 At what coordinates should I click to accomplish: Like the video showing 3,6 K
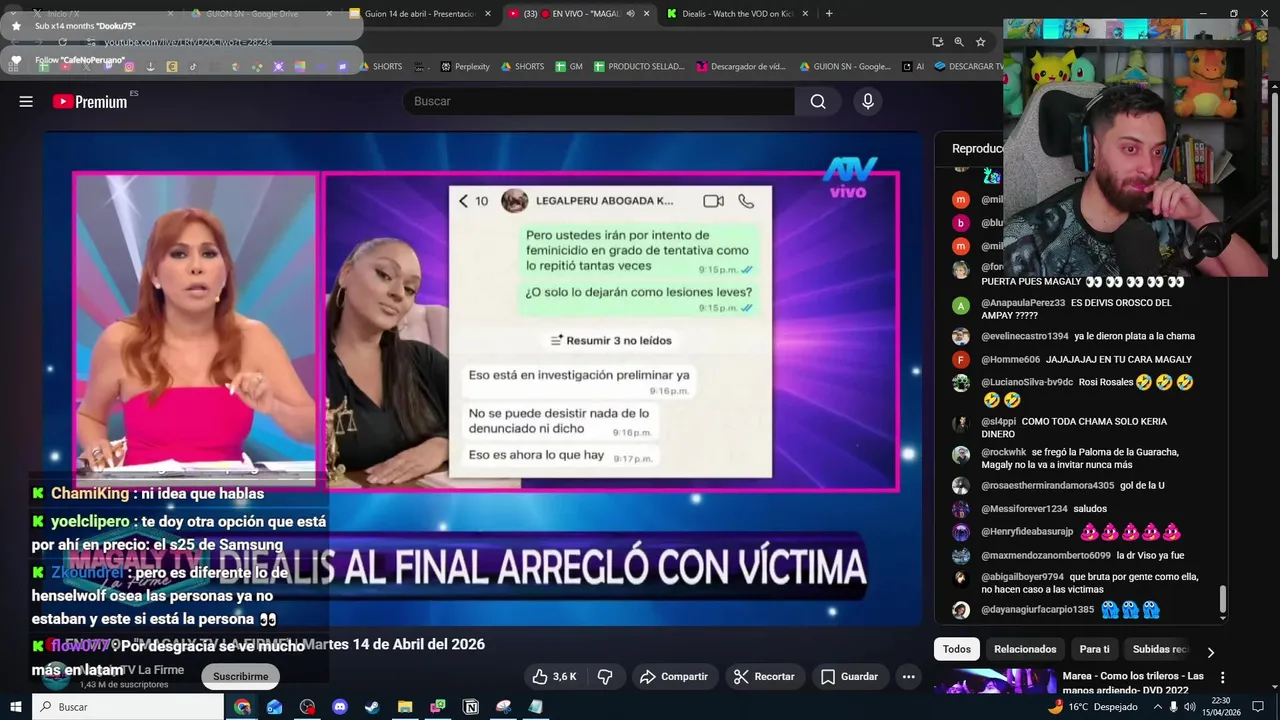tap(555, 677)
